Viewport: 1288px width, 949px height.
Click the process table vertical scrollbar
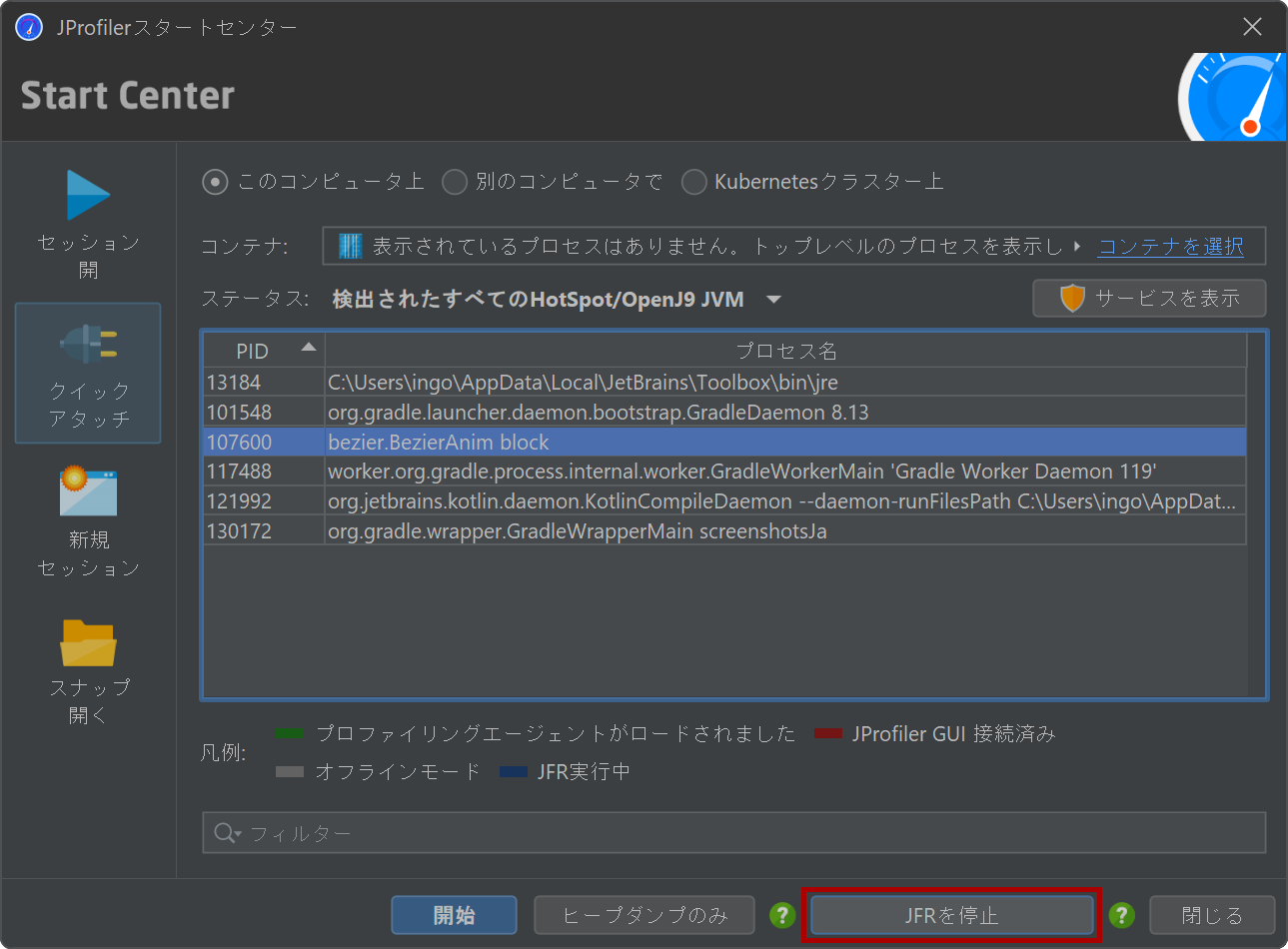(1256, 514)
